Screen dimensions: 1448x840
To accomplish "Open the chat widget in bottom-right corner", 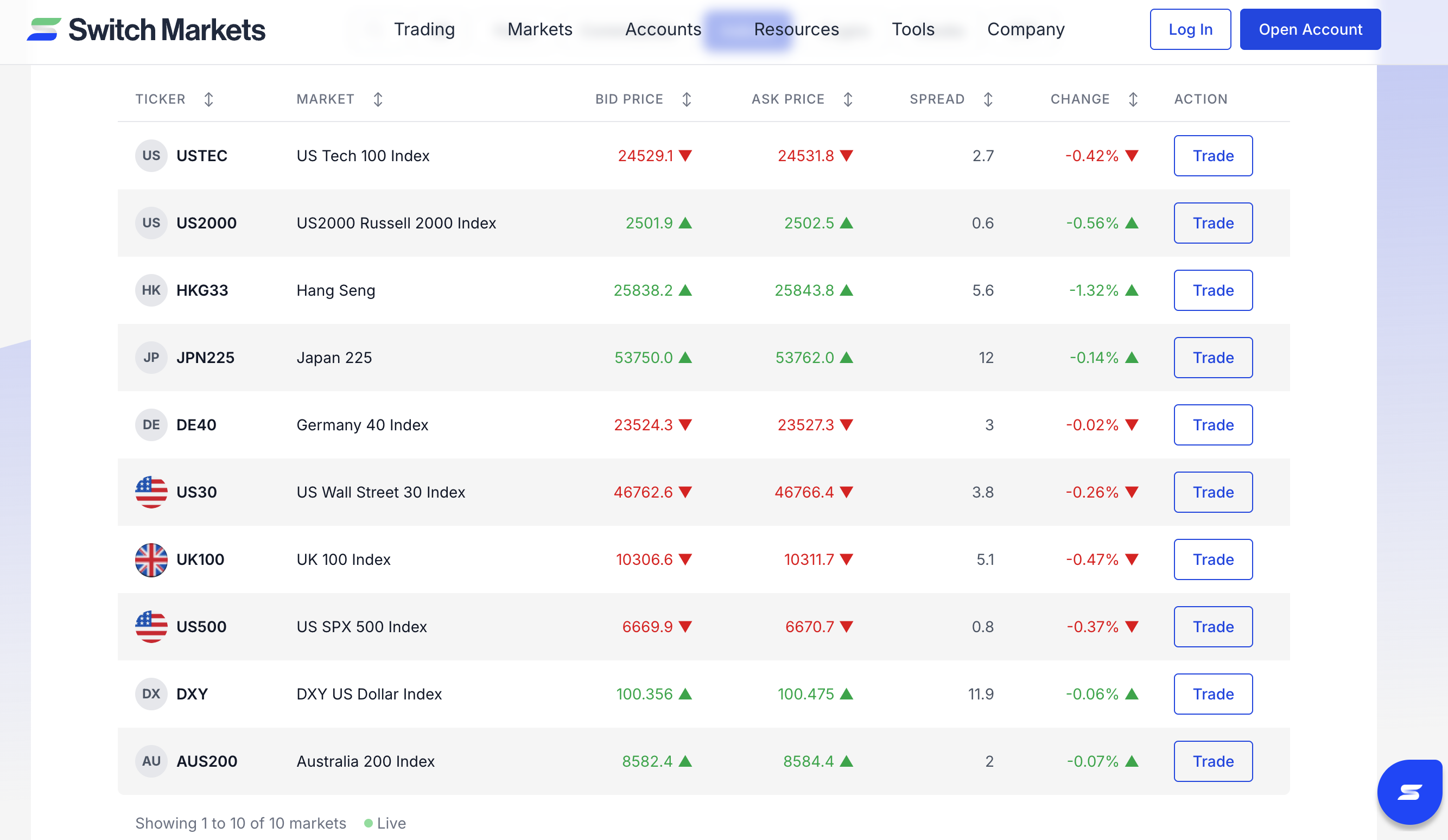I will 1409,792.
